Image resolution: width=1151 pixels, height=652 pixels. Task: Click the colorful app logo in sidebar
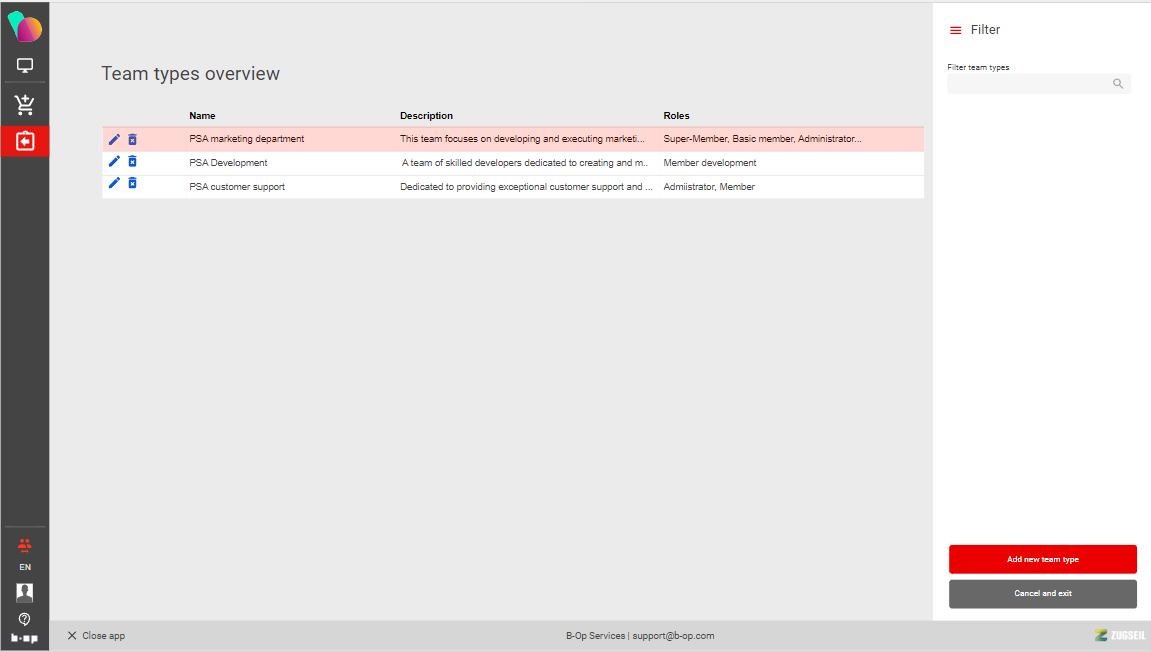point(25,29)
